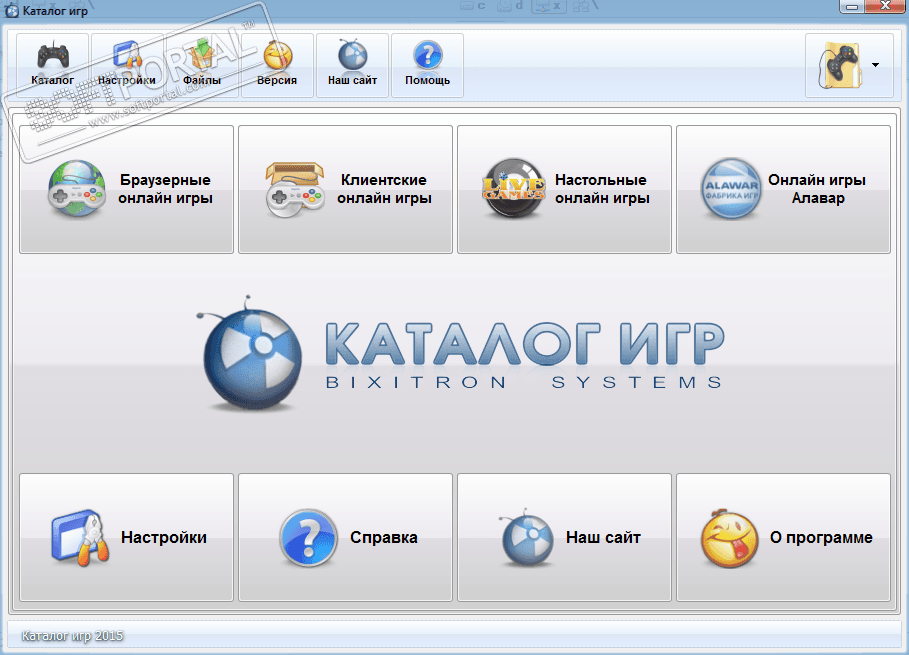This screenshot has width=909, height=655.
Task: Open the О программе tile
Action: pos(783,537)
